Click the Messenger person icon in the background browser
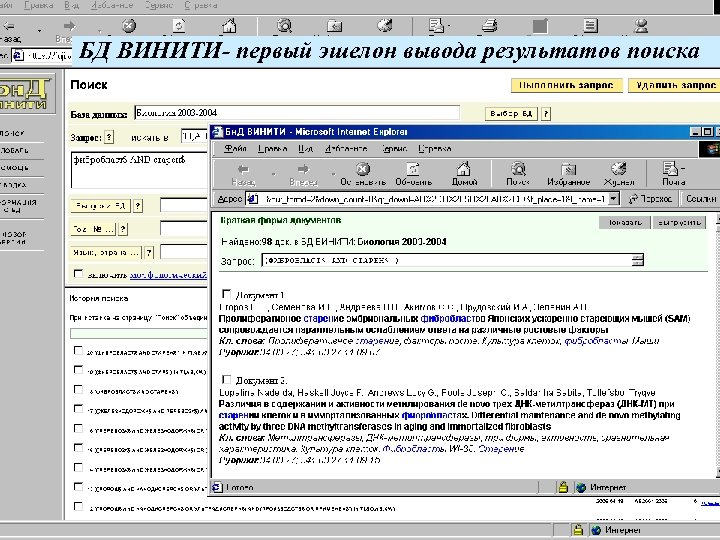 (x=641, y=25)
